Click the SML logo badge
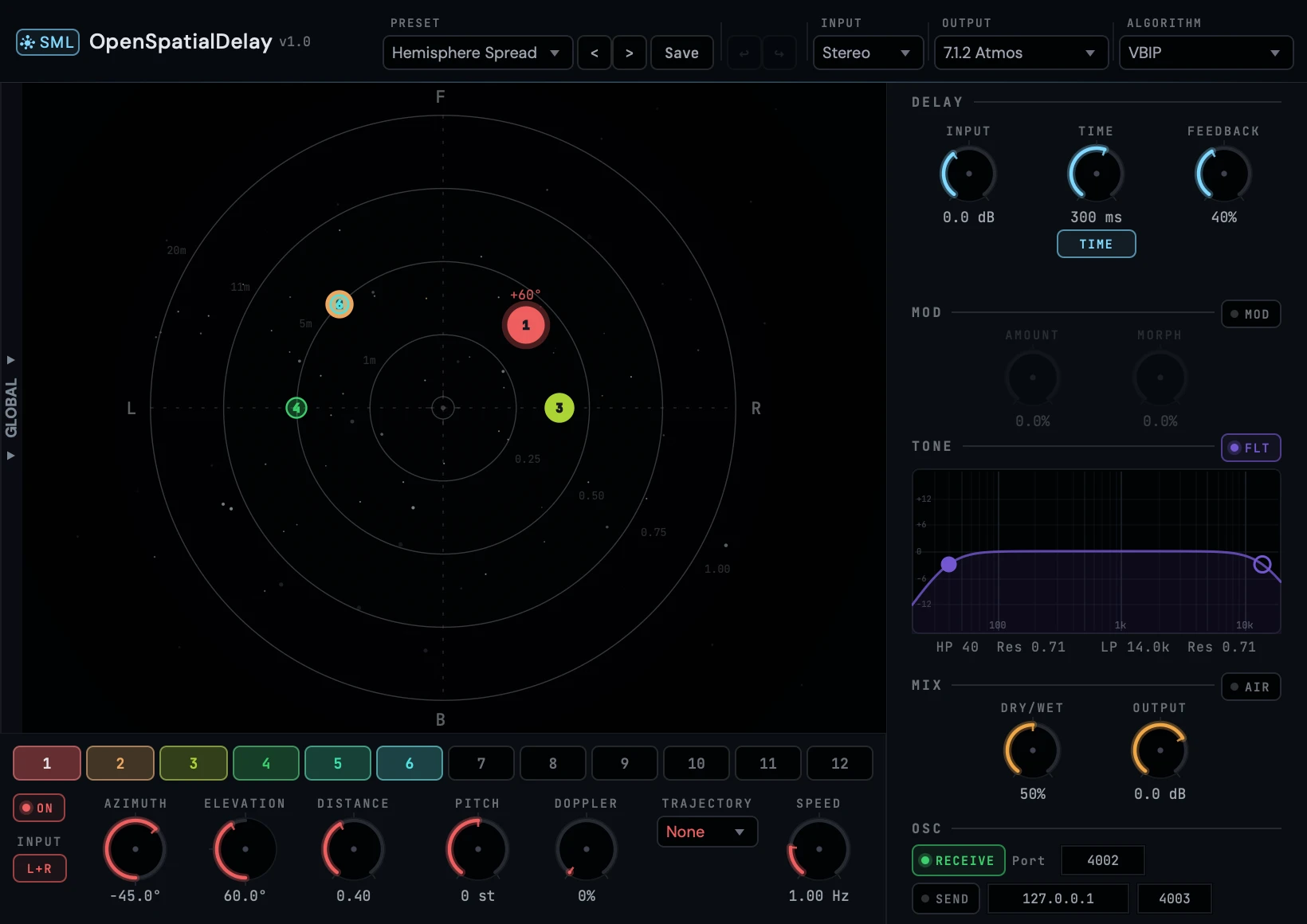This screenshot has width=1307, height=924. (48, 42)
